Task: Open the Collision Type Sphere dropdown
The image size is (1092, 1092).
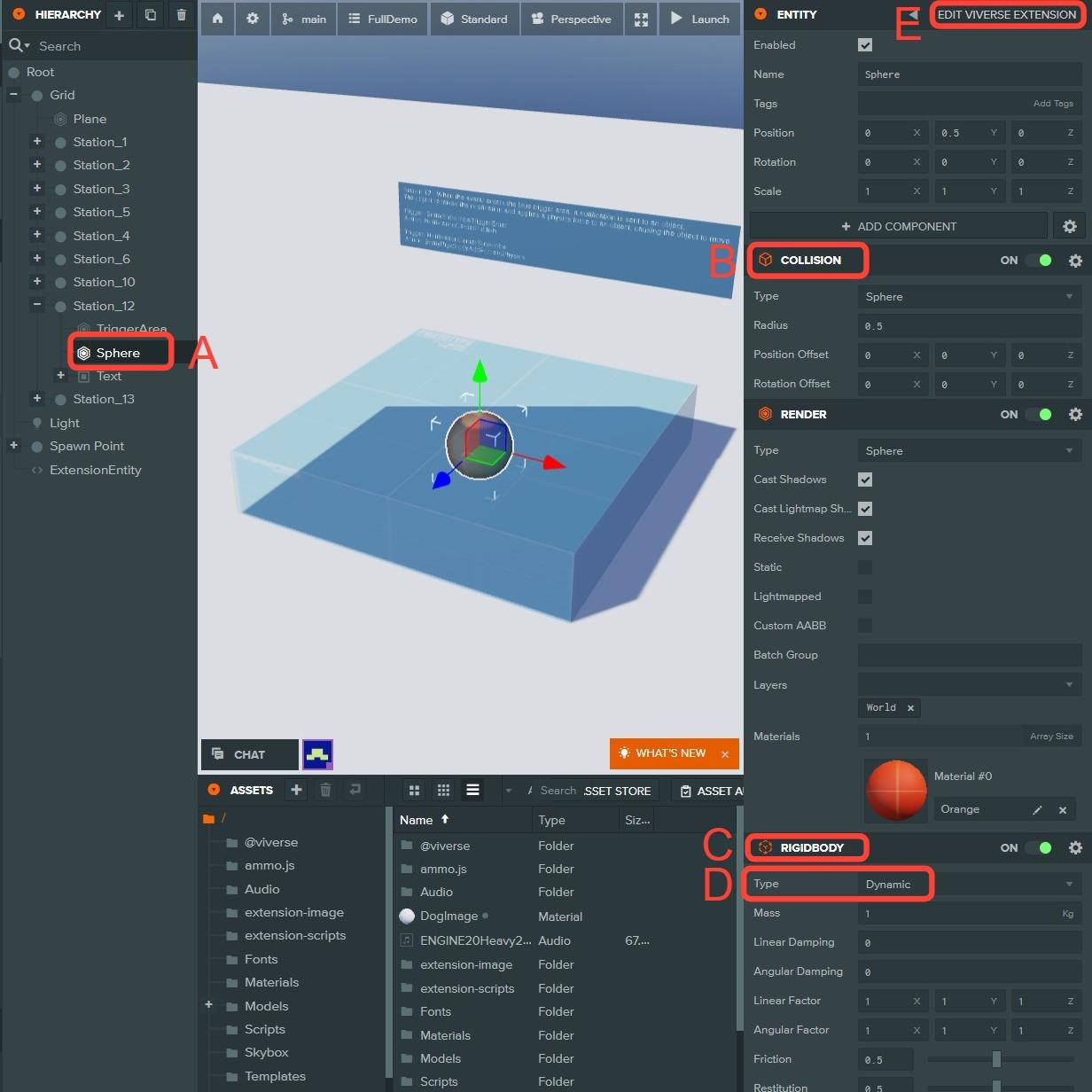Action: [970, 297]
